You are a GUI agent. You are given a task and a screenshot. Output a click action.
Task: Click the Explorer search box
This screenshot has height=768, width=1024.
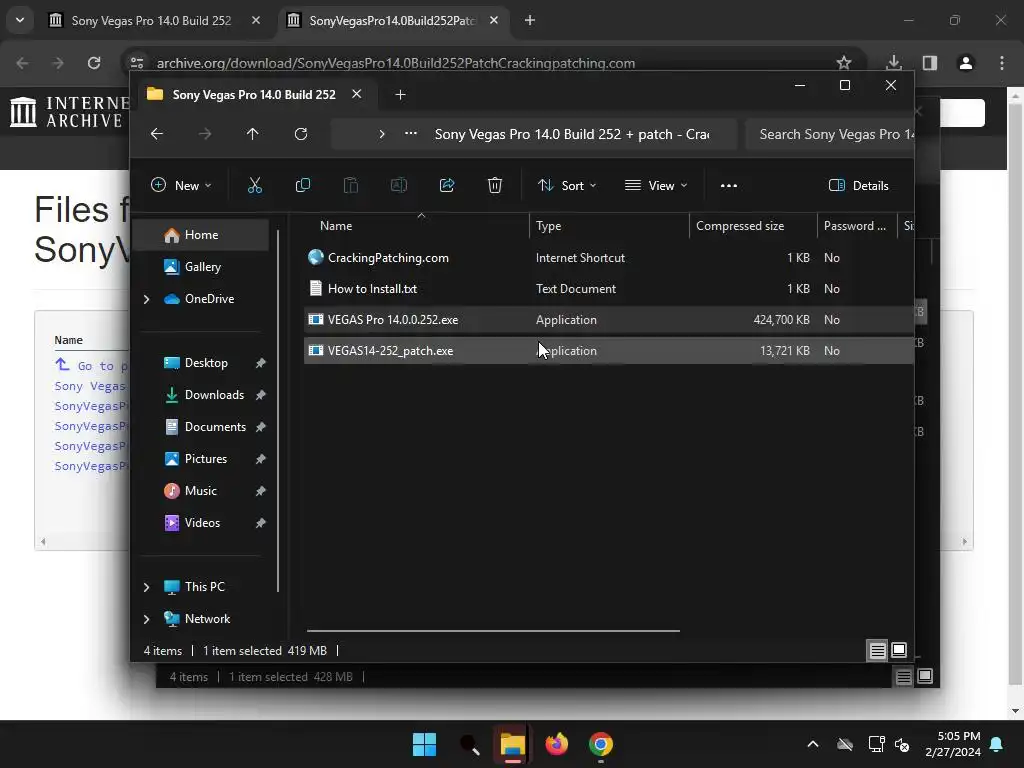[829, 134]
